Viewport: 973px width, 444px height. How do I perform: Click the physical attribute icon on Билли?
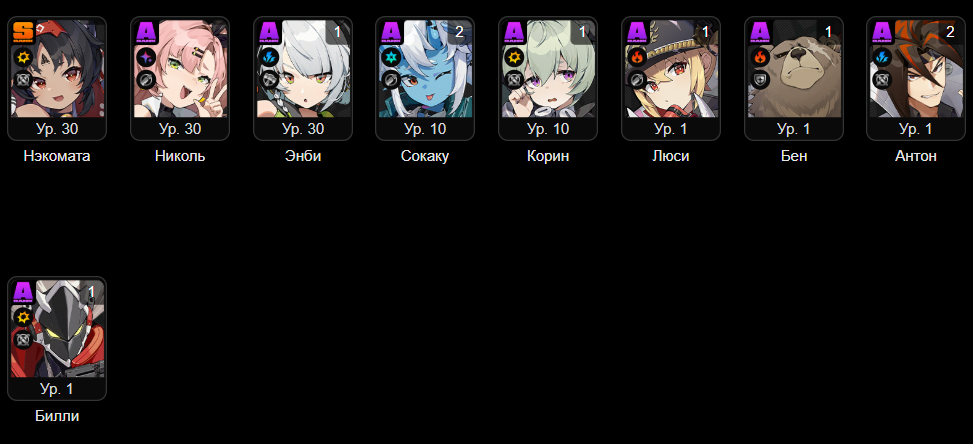[x=23, y=317]
